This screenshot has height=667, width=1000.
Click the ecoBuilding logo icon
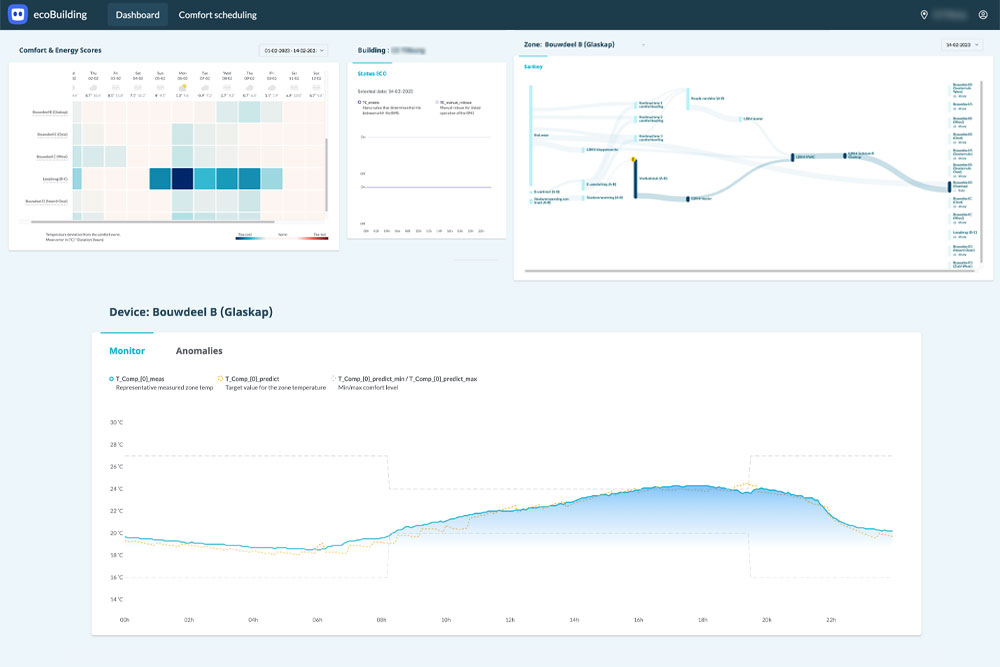pos(17,15)
